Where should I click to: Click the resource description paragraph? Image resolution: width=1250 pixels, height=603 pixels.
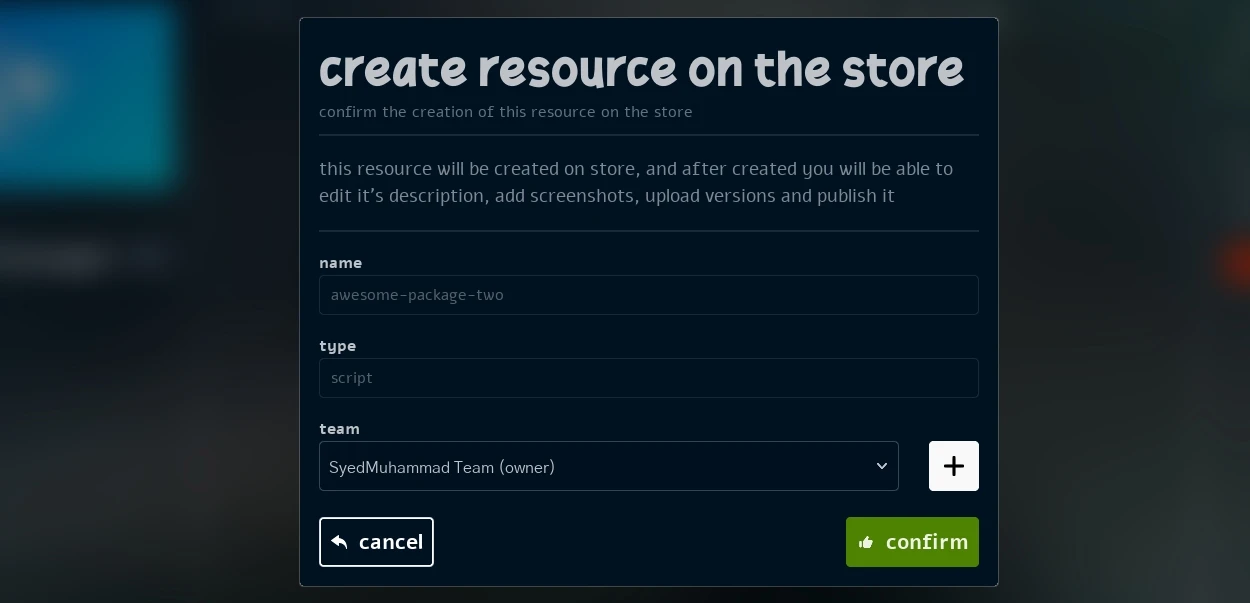pyautogui.click(x=635, y=182)
